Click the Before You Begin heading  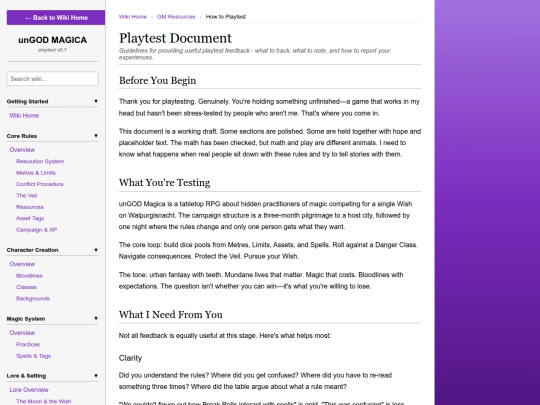tap(157, 80)
